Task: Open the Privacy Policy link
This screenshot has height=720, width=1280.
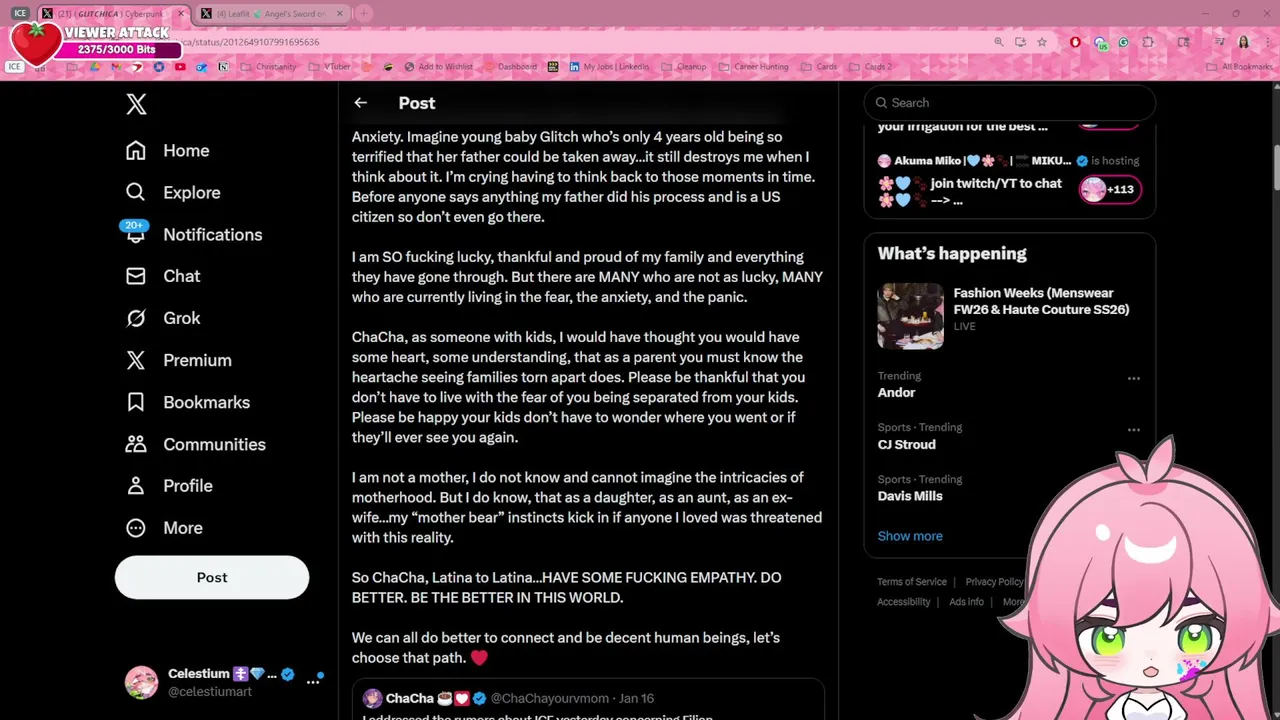Action: point(994,582)
